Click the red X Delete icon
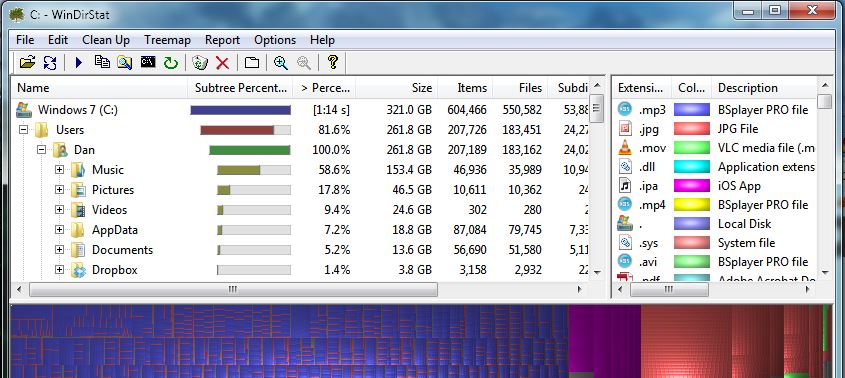845x378 pixels. pyautogui.click(x=223, y=63)
